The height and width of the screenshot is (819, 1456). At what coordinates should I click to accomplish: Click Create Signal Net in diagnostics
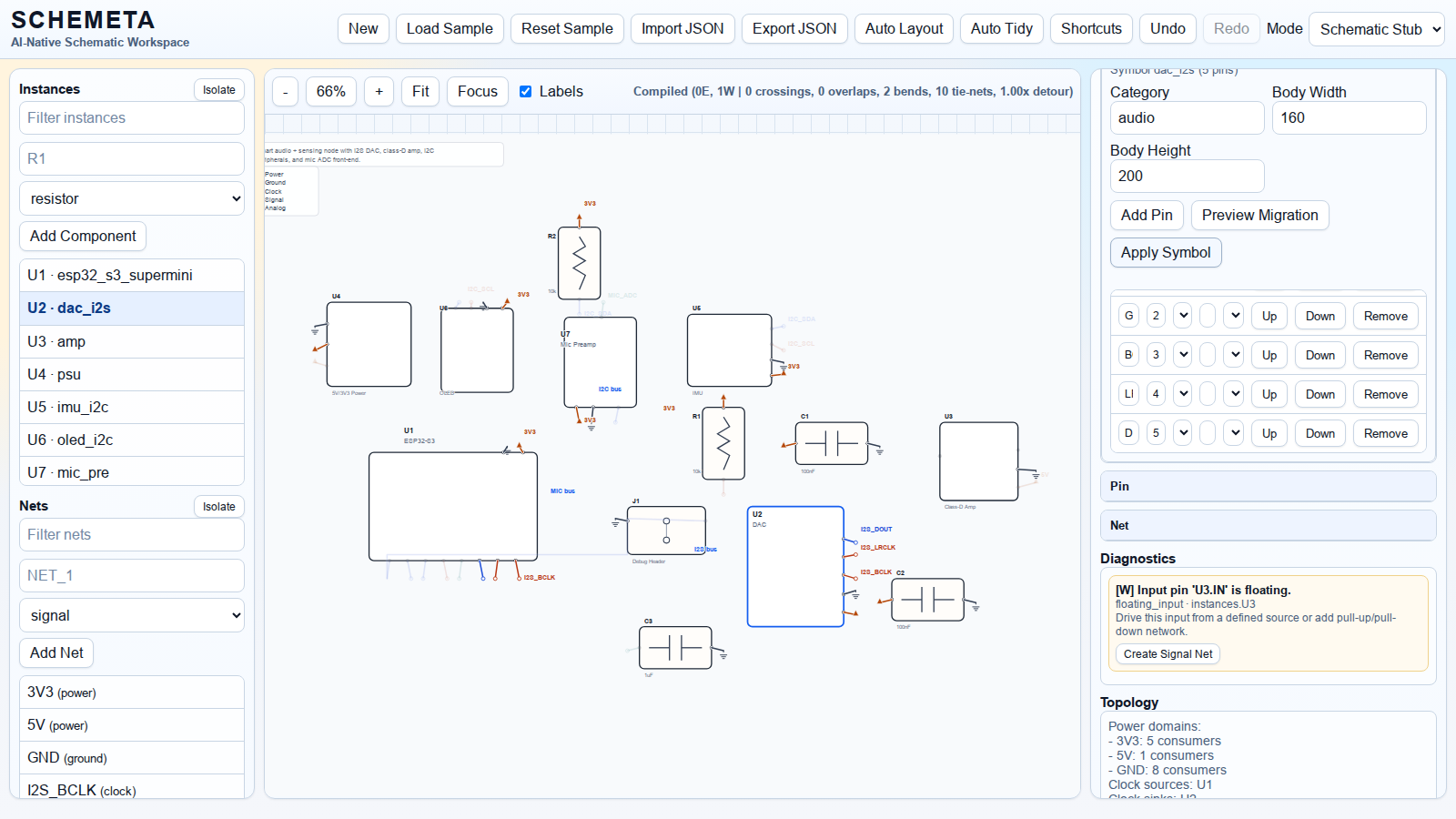click(x=1168, y=653)
